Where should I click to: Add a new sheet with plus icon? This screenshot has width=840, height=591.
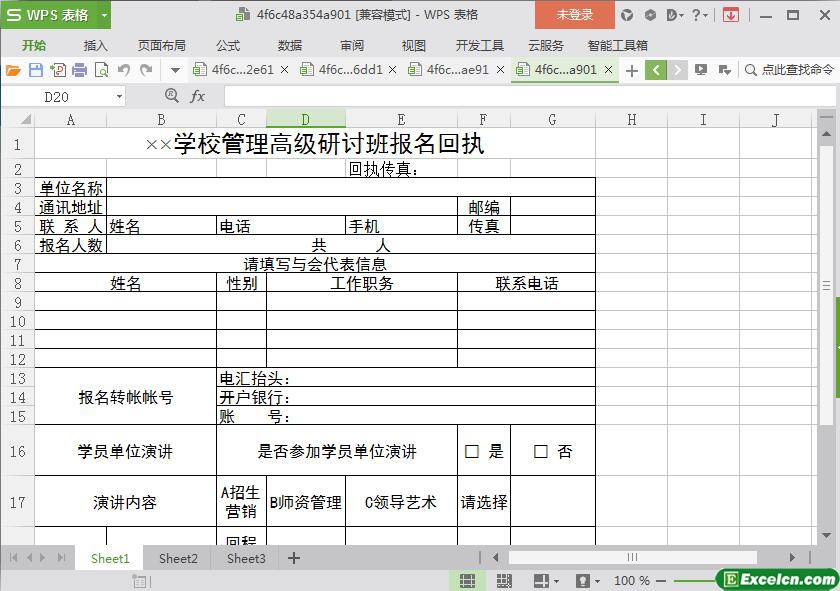(x=293, y=558)
